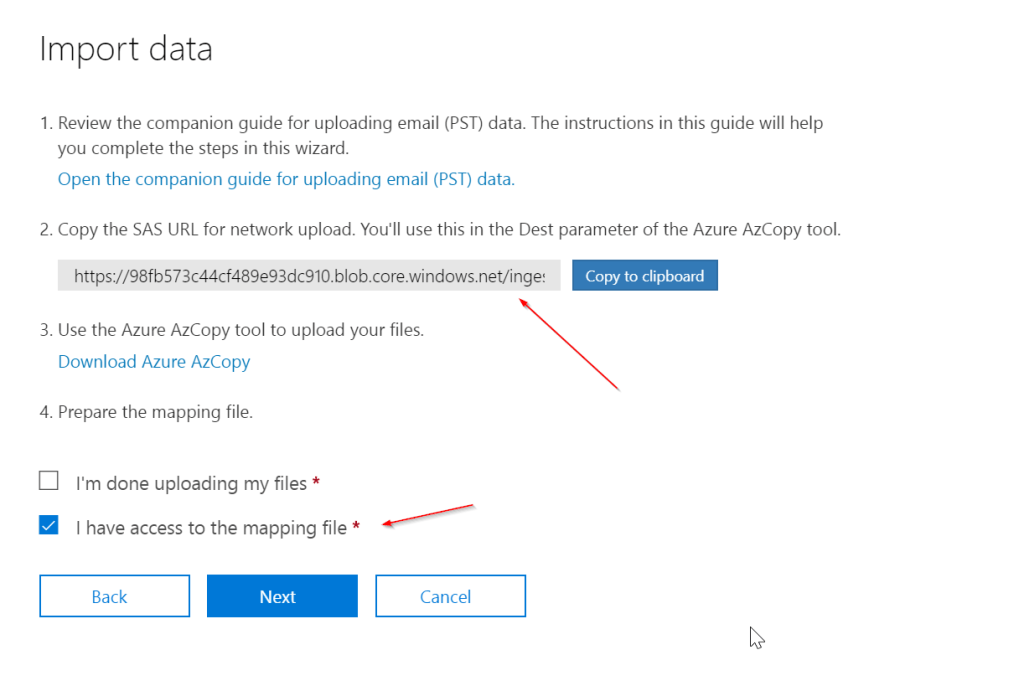This screenshot has height=691, width=1024.
Task: Click the red asterisk after mapping file label
Action: 356,528
